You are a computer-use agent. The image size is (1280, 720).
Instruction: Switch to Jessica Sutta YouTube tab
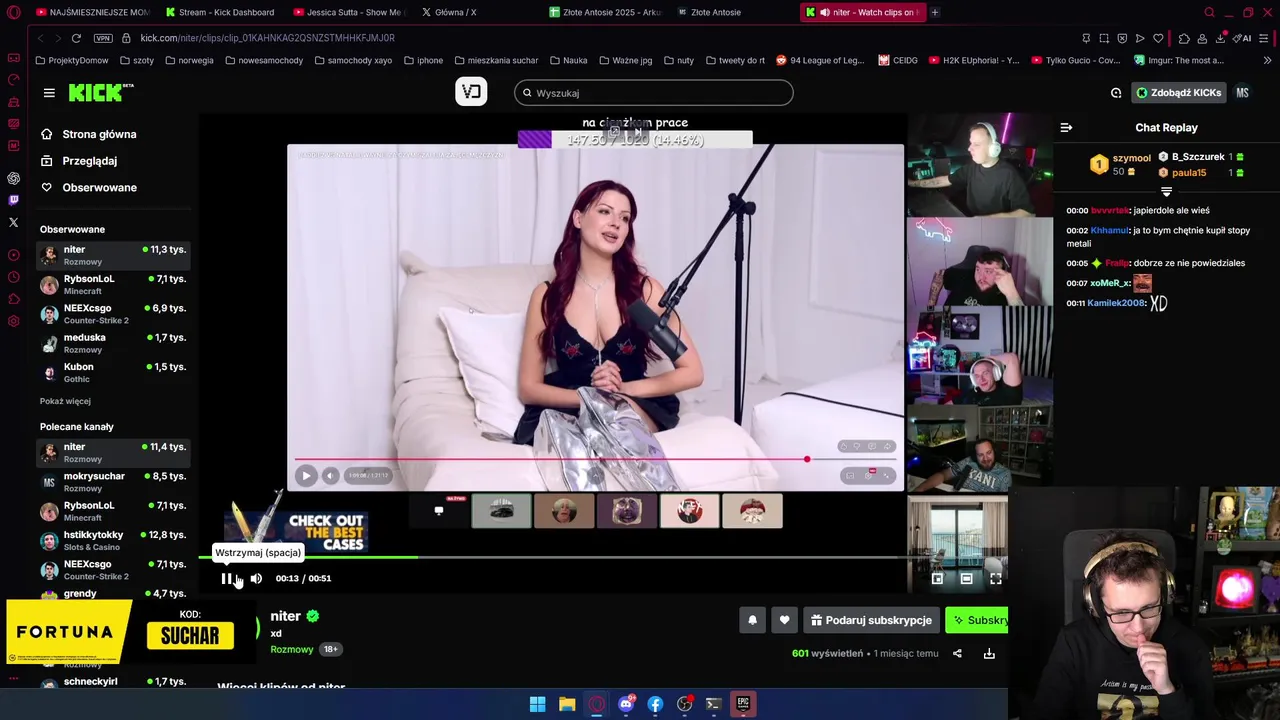pyautogui.click(x=348, y=12)
